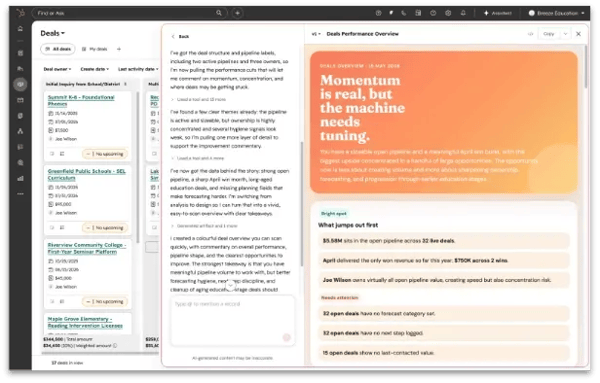This screenshot has height=383, width=600.
Task: Open Maple Grove Elementary deal link
Action: (x=85, y=322)
